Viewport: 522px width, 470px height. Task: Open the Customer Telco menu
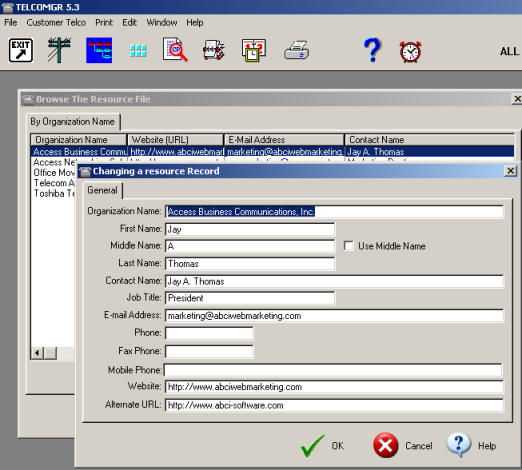(56, 22)
